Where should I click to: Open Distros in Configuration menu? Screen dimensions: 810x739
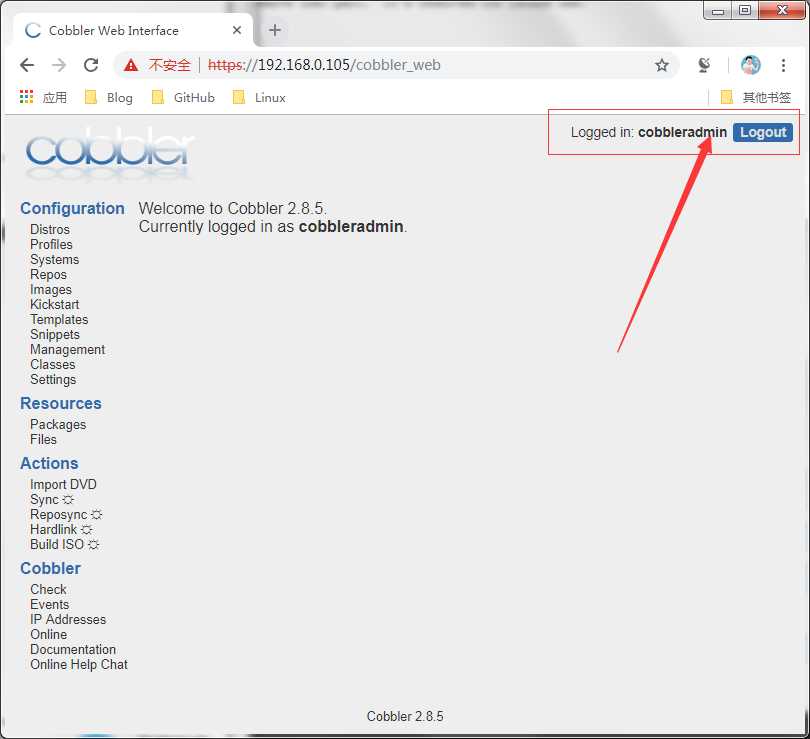[x=50, y=229]
